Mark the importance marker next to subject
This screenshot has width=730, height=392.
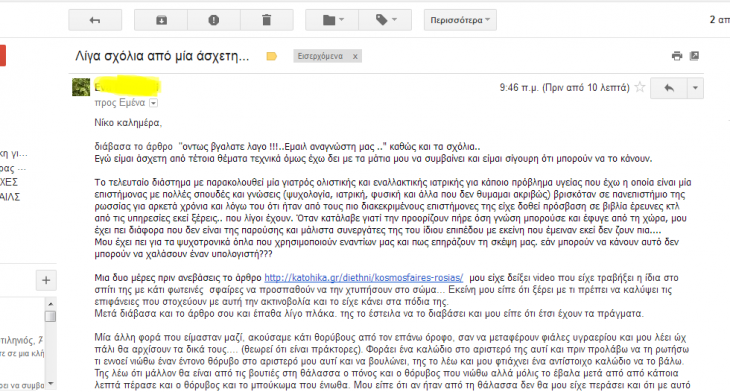(x=271, y=56)
